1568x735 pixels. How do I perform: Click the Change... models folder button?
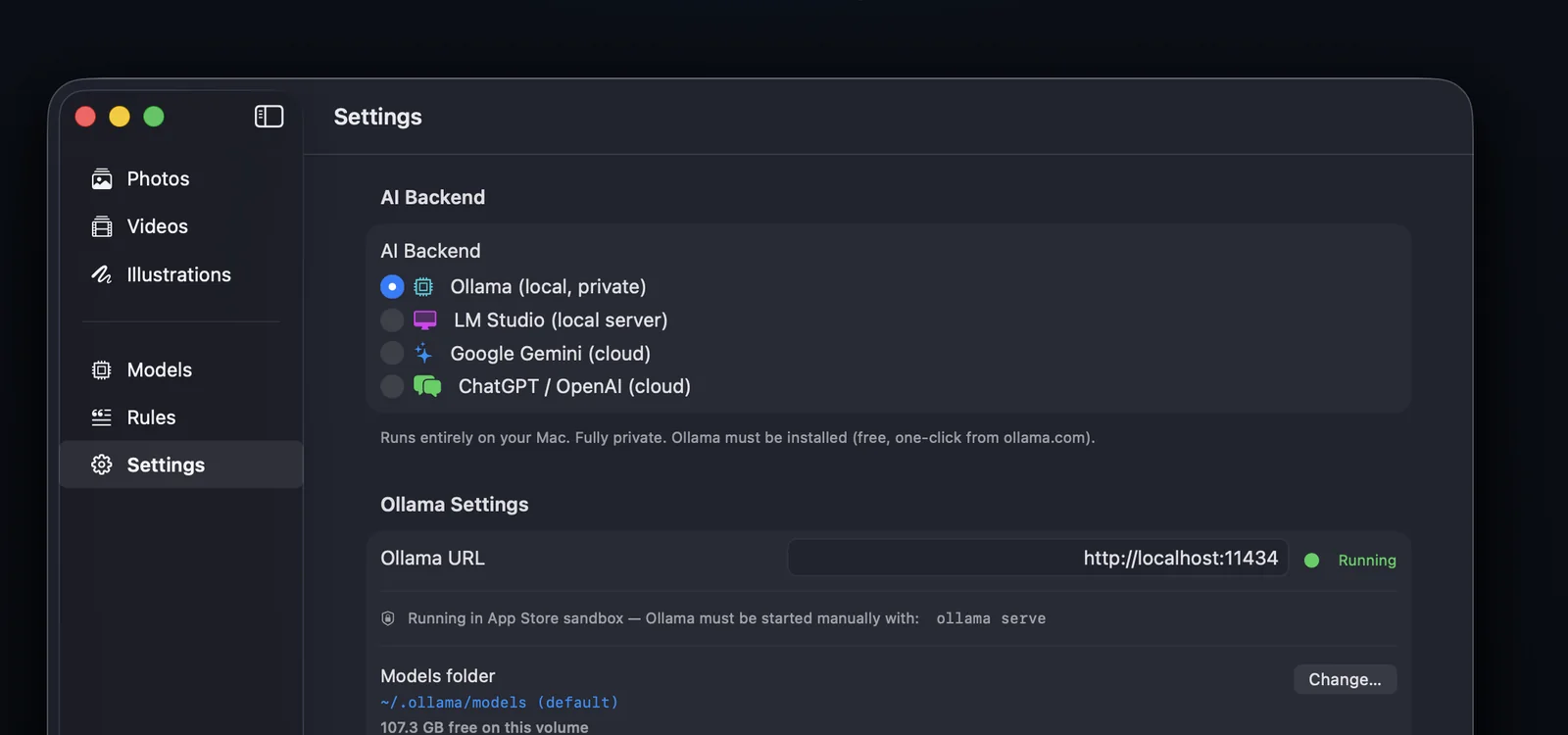1345,679
